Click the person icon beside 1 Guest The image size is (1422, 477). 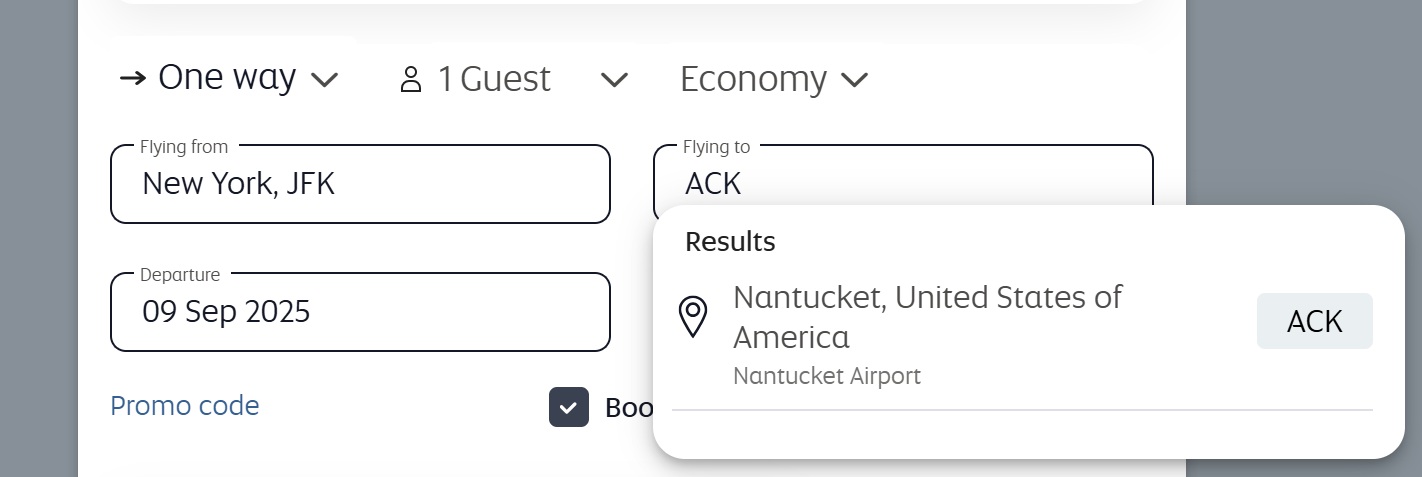[410, 79]
